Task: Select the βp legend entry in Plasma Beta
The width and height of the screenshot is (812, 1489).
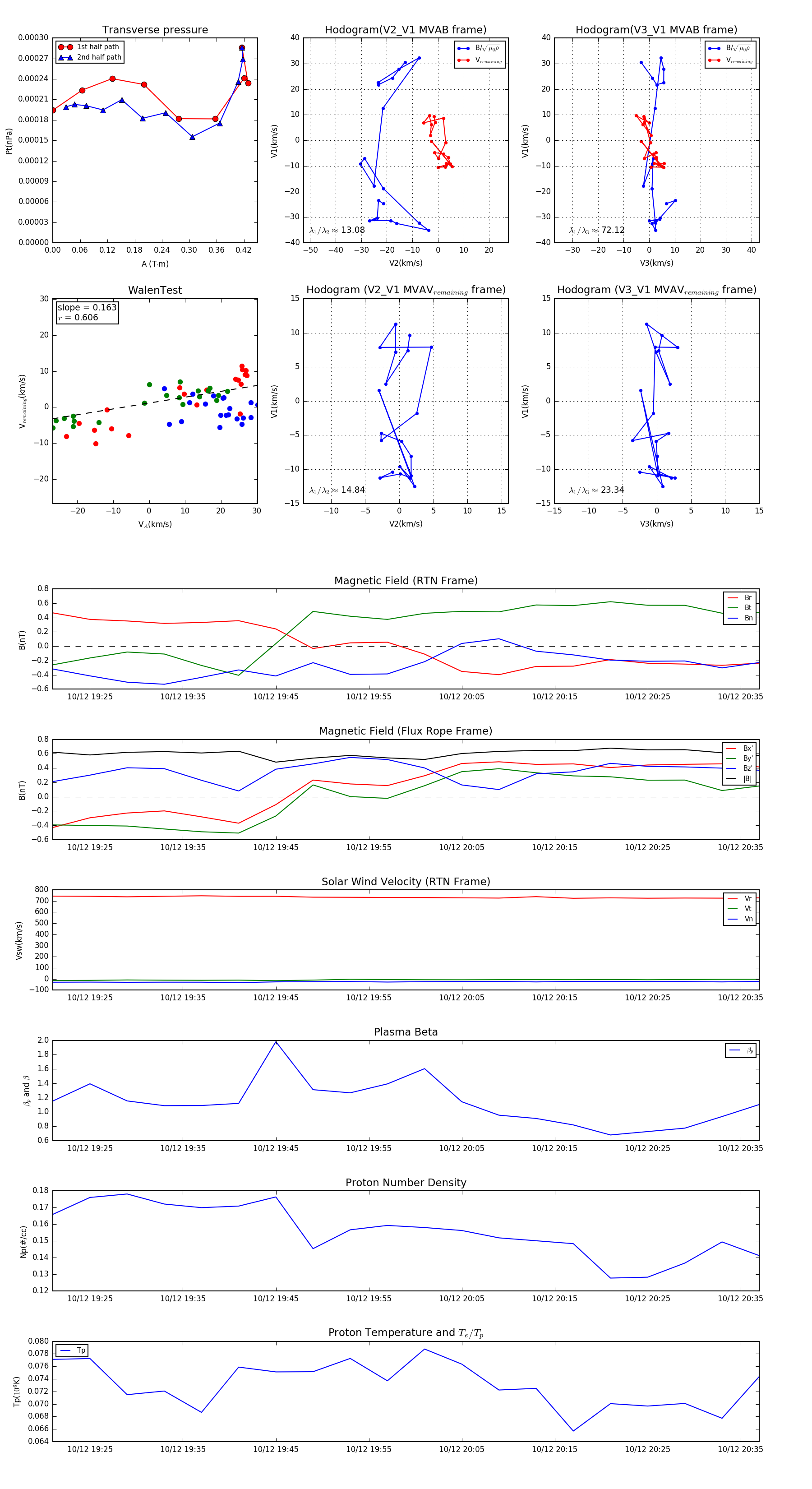Action: [x=742, y=1050]
